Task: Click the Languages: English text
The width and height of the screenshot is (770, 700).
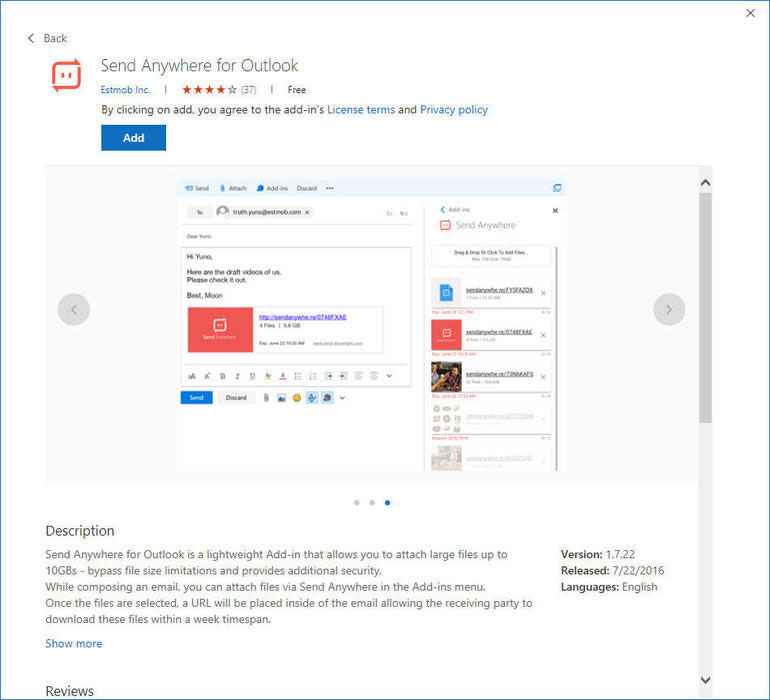Action: 609,587
